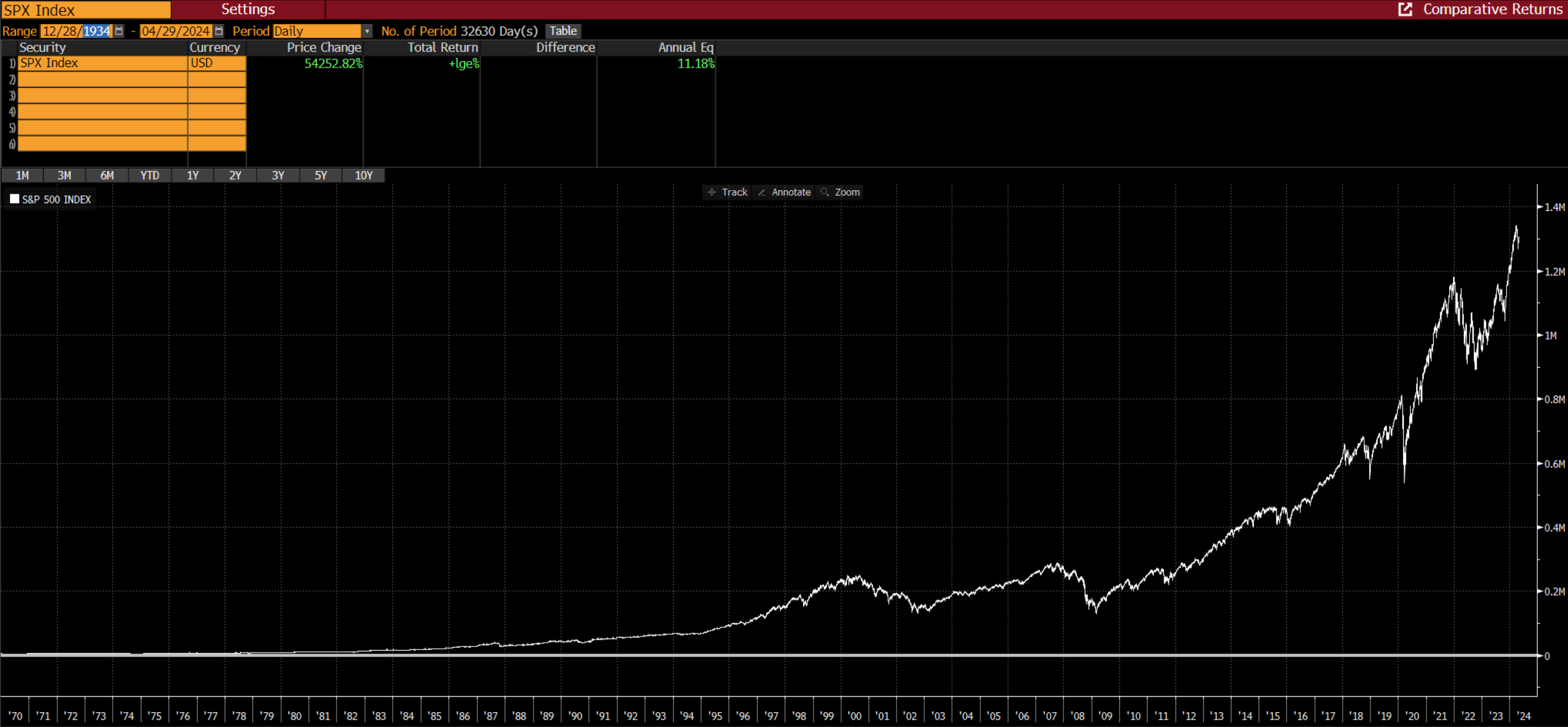Click start date field 12/28/1934
The height and width of the screenshot is (727, 1568).
coord(77,31)
